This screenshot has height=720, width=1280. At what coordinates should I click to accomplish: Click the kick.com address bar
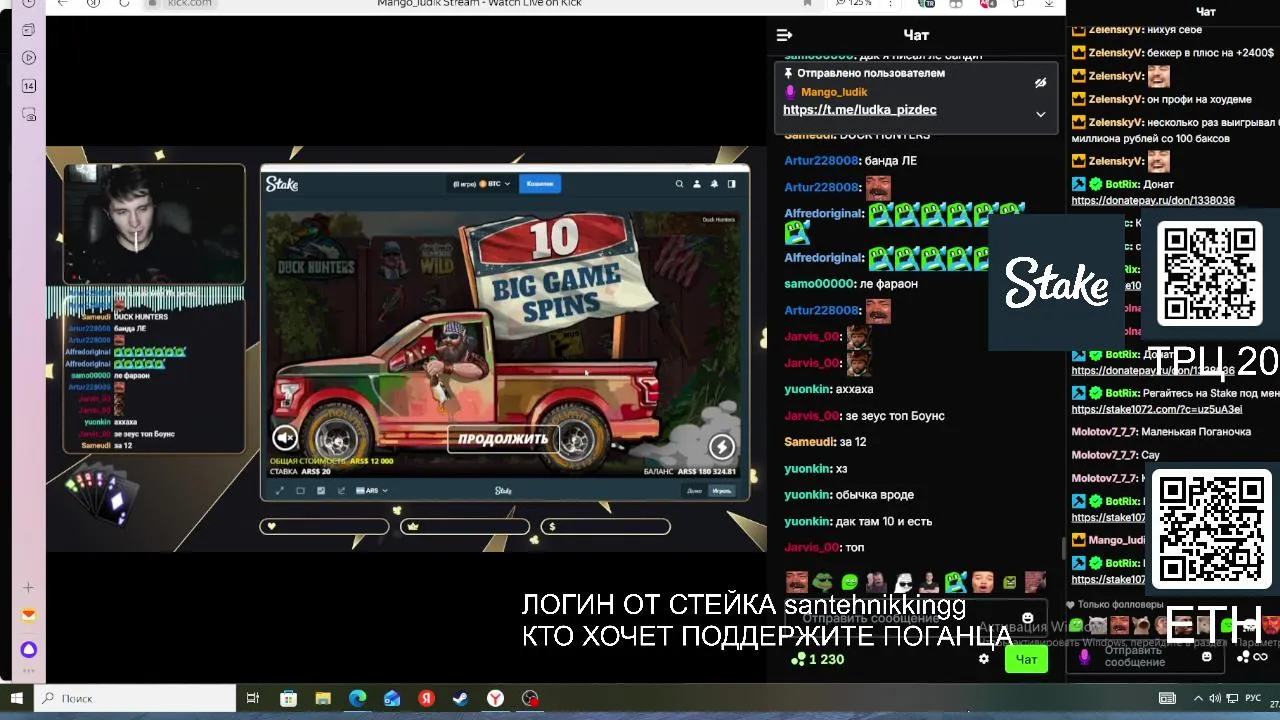(x=189, y=3)
